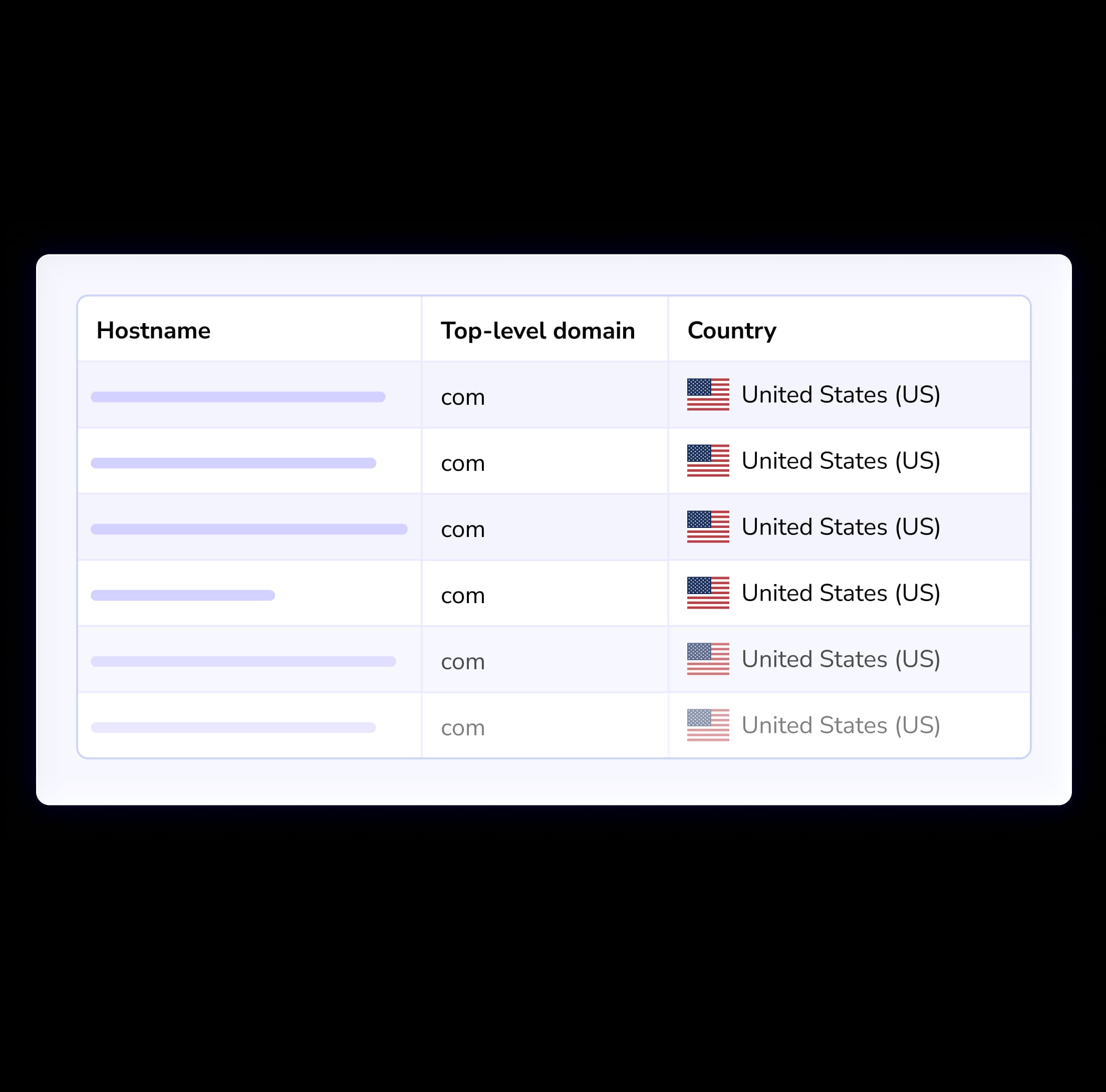
Task: Select the flag icon in the second row
Action: [707, 461]
